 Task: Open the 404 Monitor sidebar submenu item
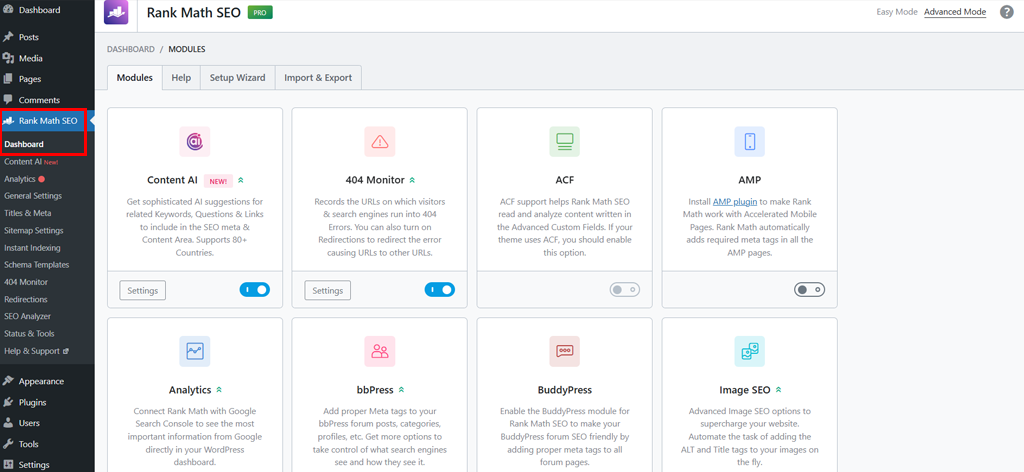point(25,282)
